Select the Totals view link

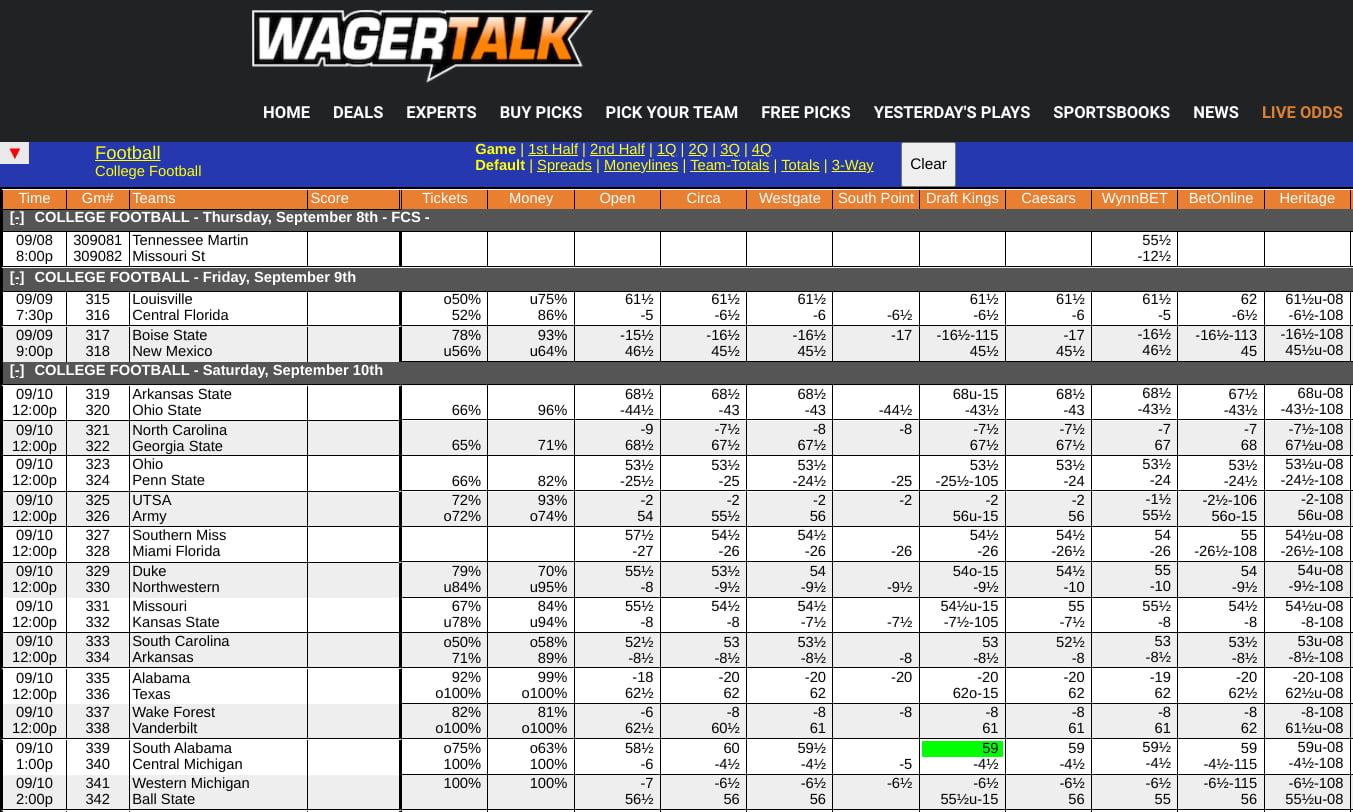point(800,165)
